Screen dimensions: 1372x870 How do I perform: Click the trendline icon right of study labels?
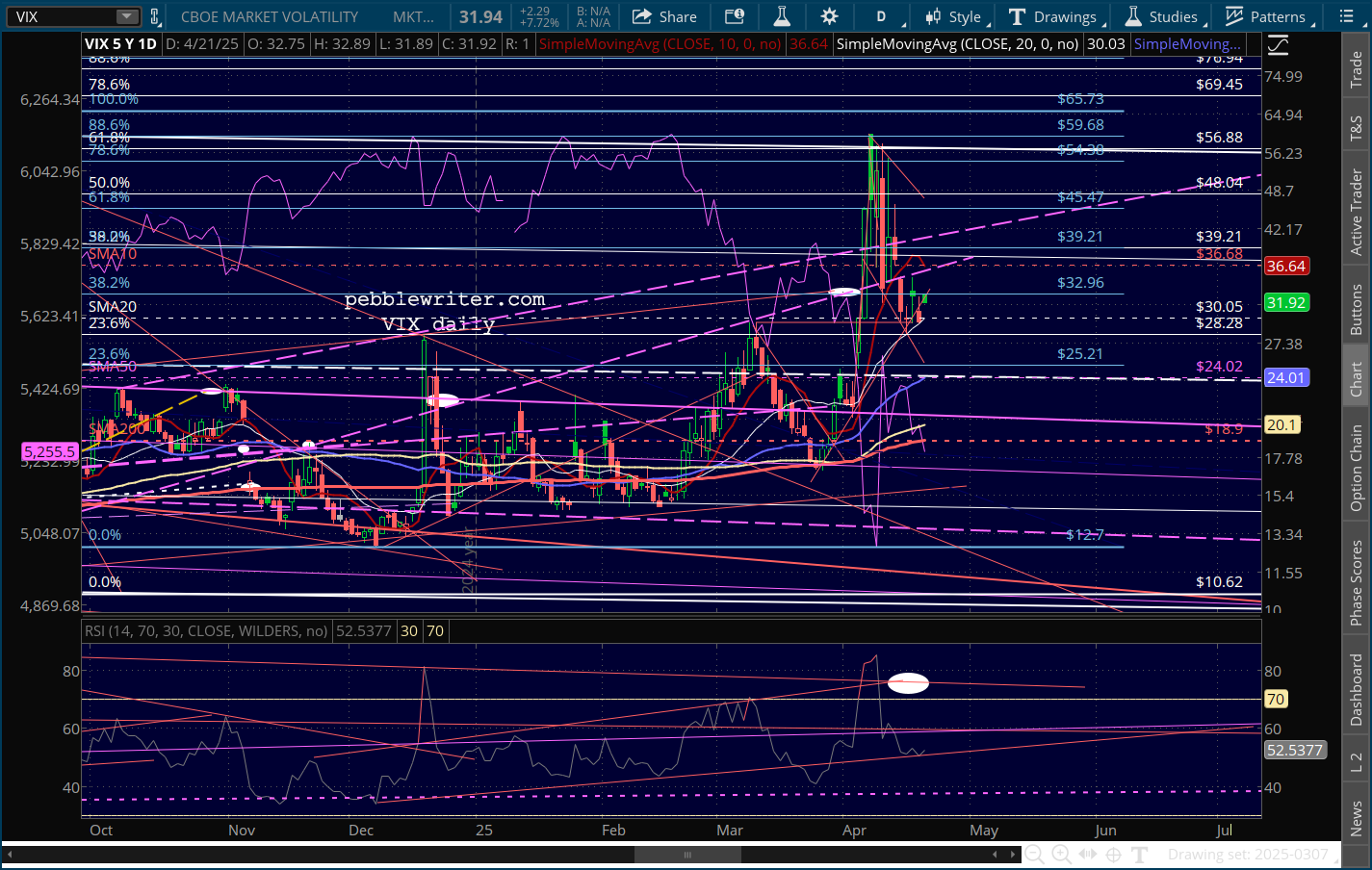pyautogui.click(x=1278, y=44)
